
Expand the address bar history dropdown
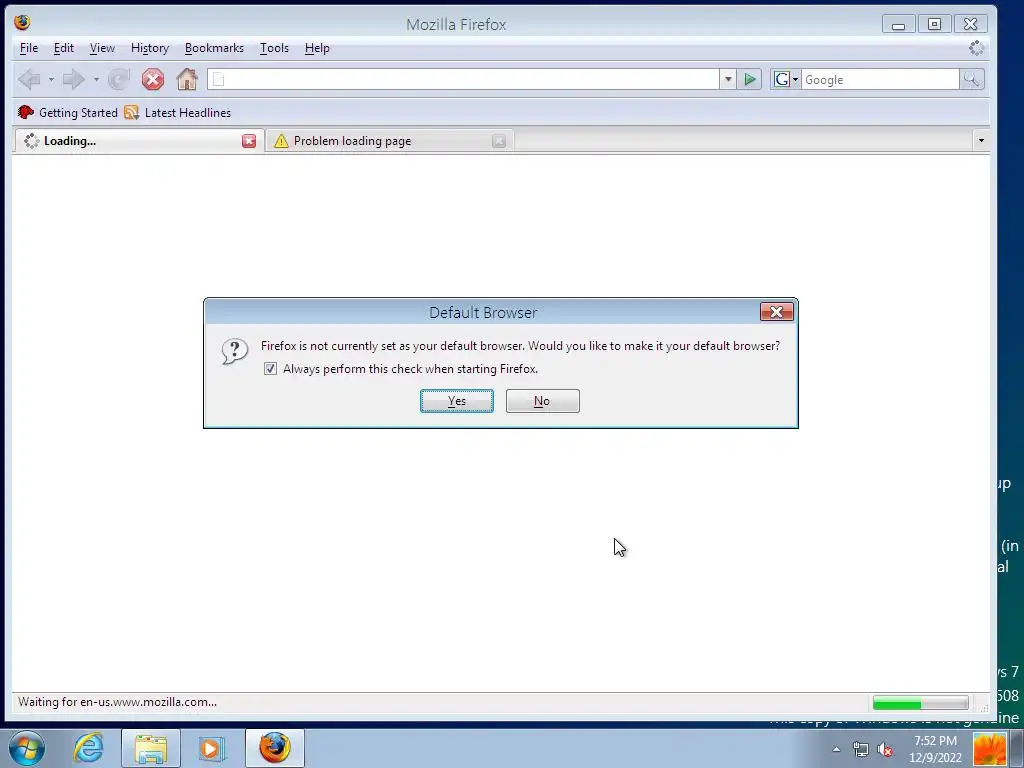click(728, 80)
